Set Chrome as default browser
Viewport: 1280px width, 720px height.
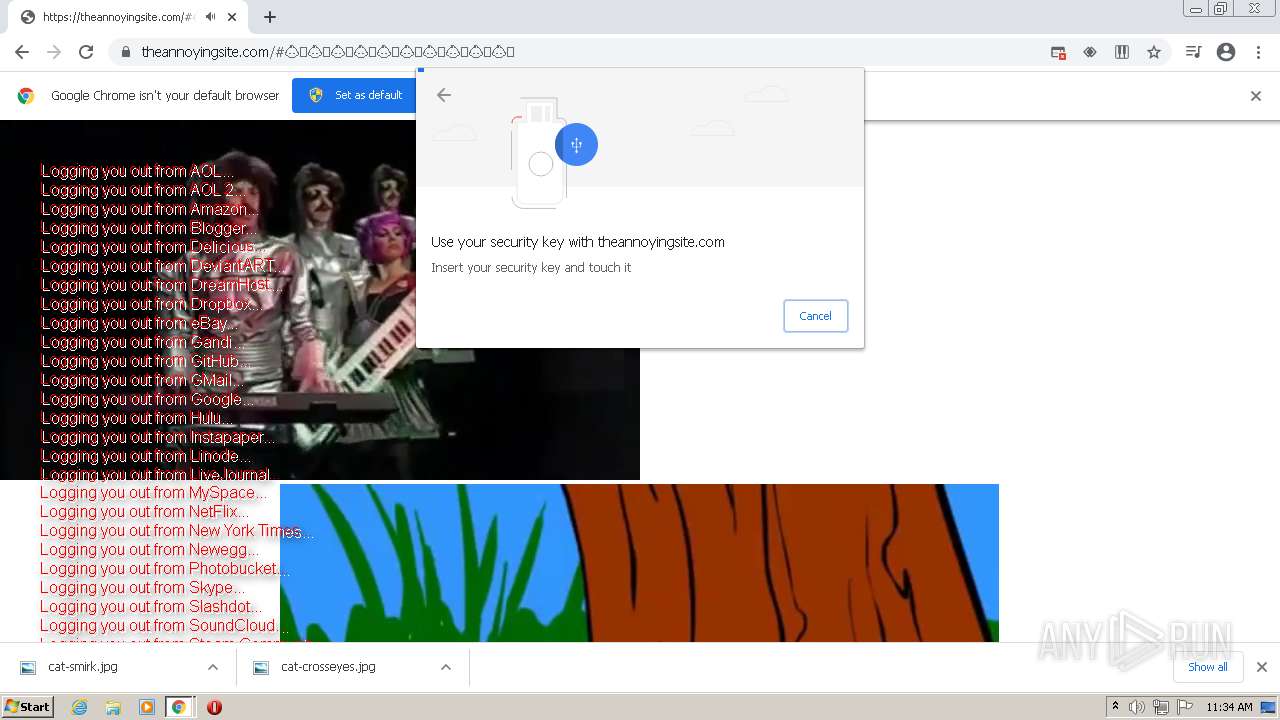pyautogui.click(x=357, y=95)
